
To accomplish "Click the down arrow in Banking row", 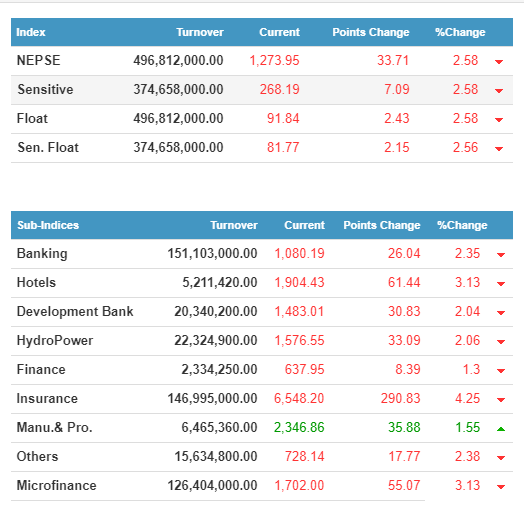I will pyautogui.click(x=501, y=255).
